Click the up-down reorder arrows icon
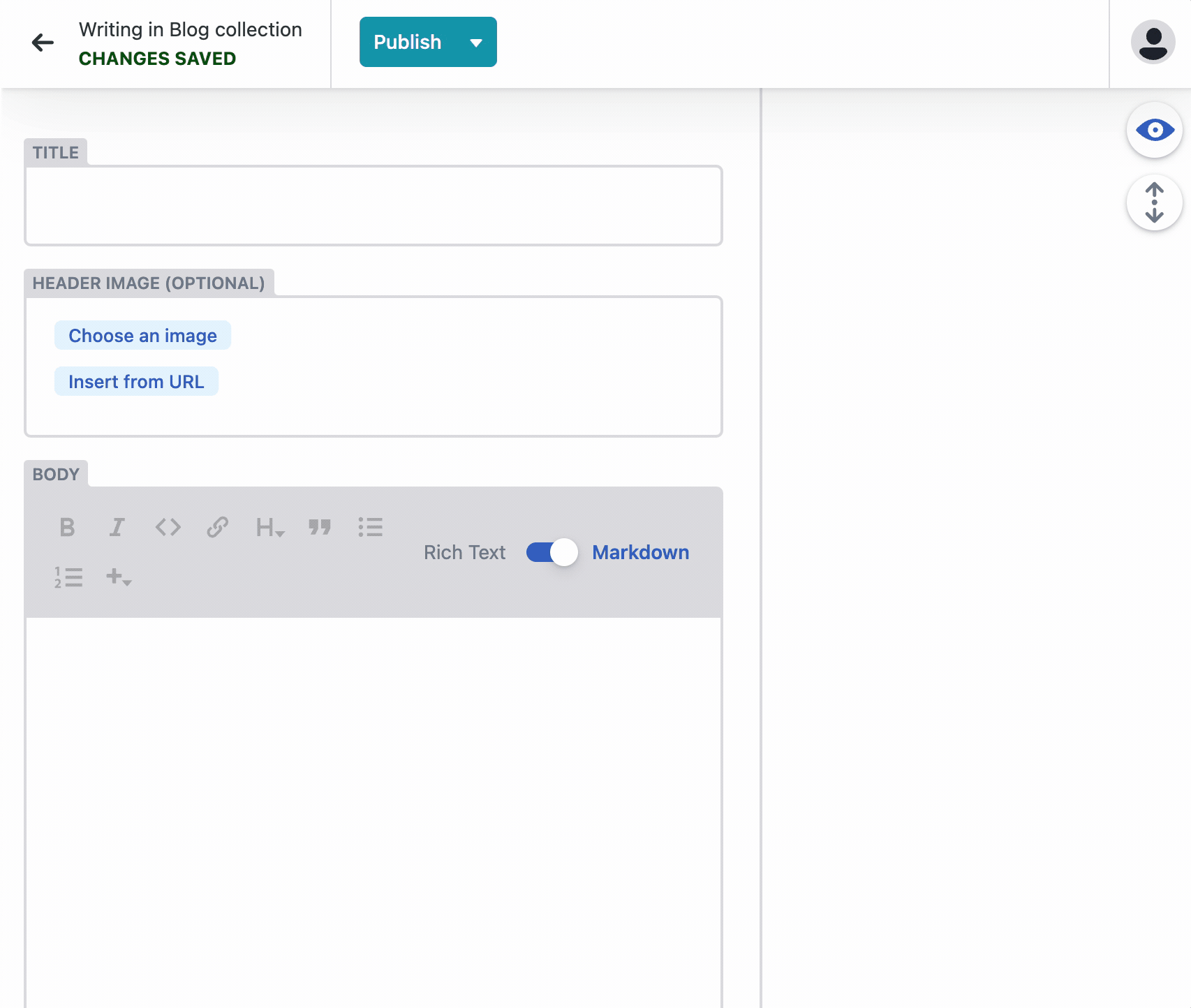The height and width of the screenshot is (1008, 1191). click(x=1154, y=202)
